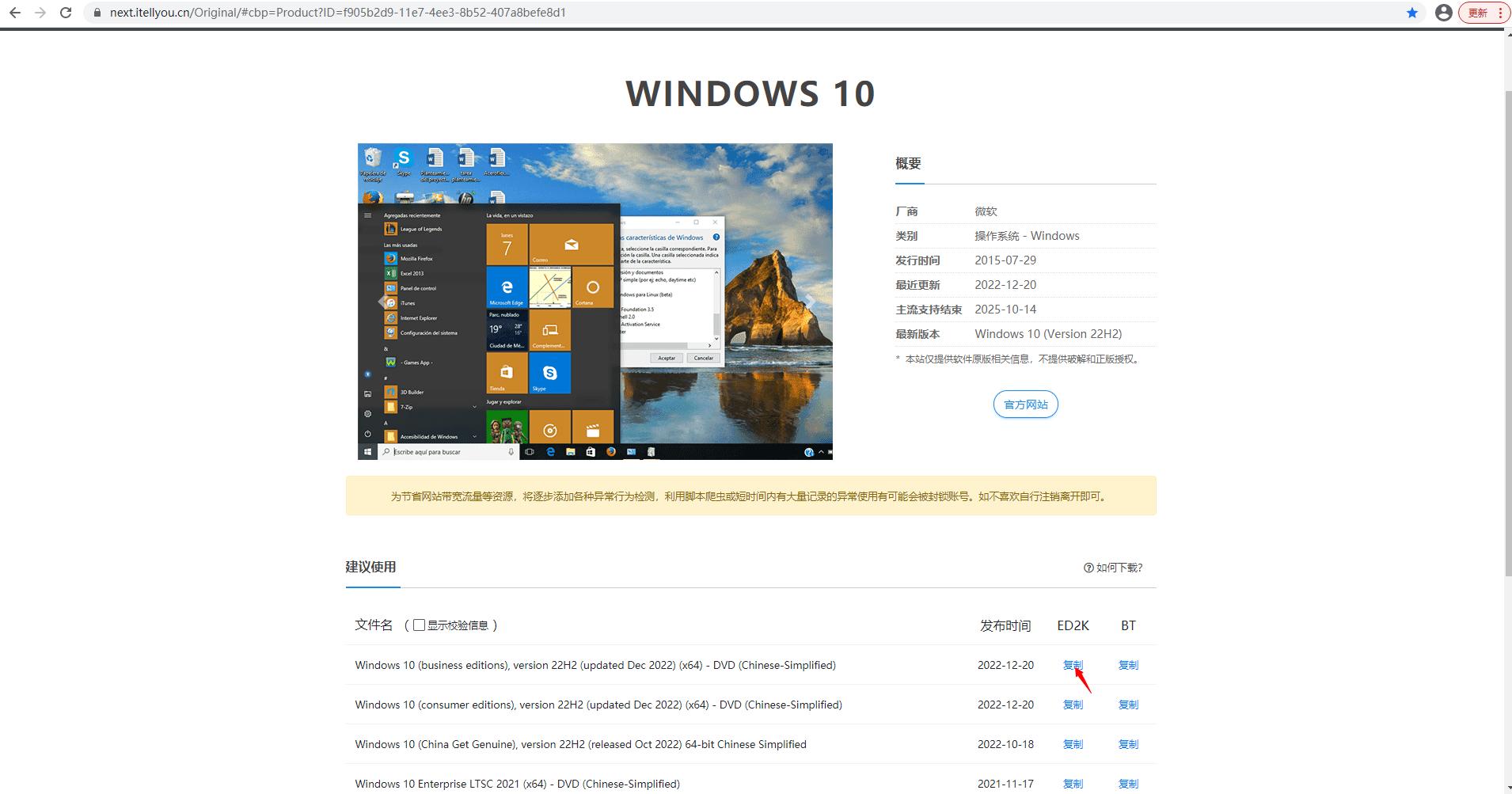Screen dimensions: 1512x794
Task: Click the right arrow on the screenshot carousel
Action: [x=811, y=302]
